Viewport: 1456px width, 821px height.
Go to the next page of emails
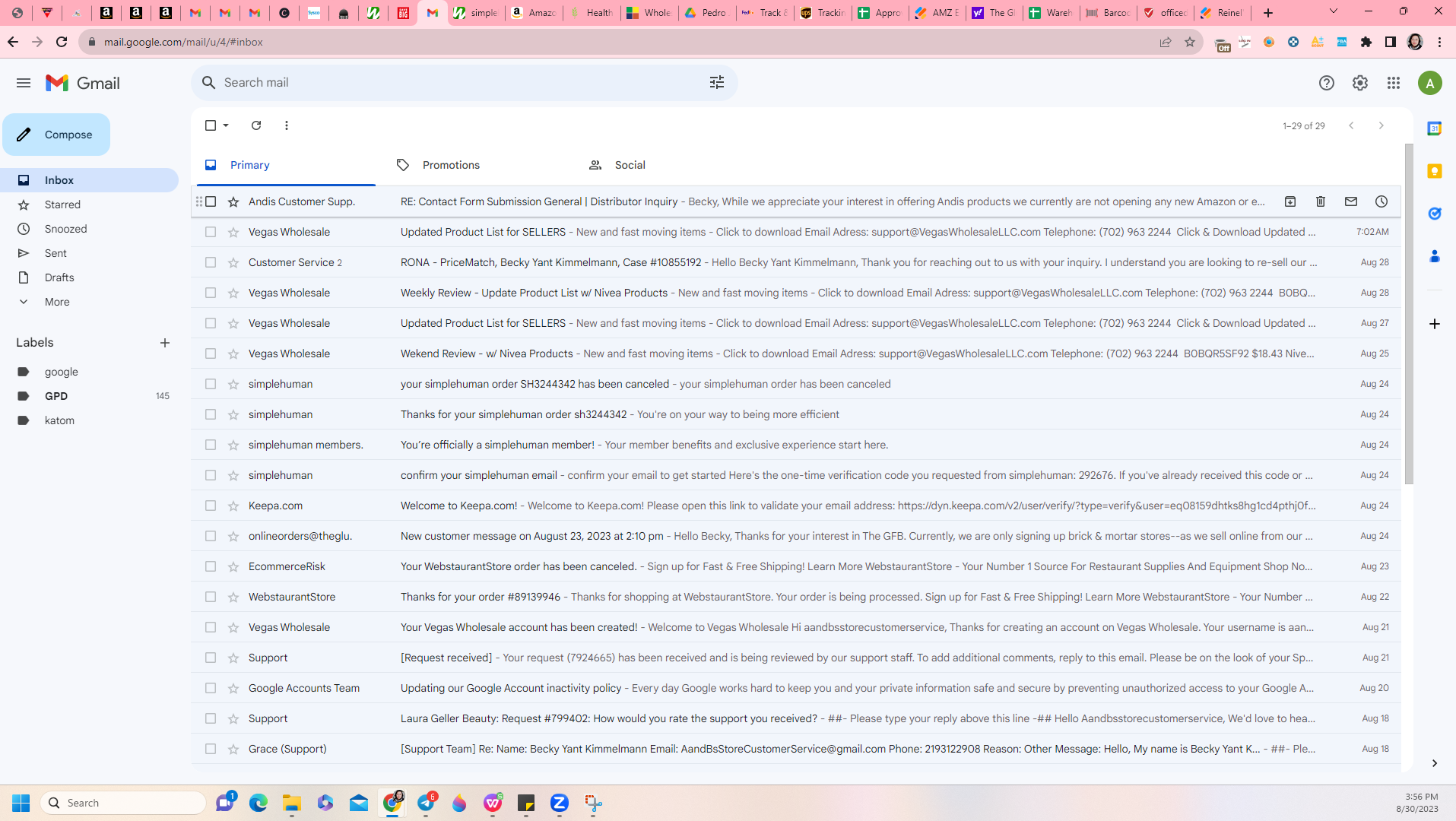click(1381, 125)
